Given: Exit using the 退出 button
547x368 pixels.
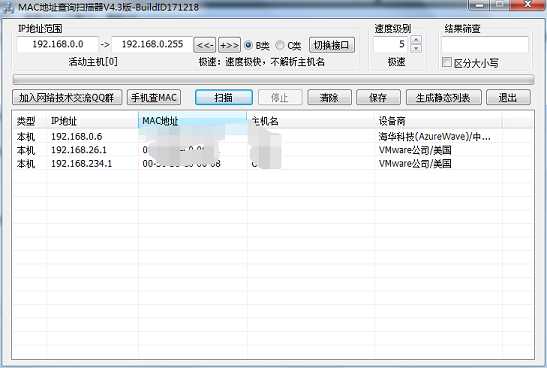Looking at the screenshot, I should pyautogui.click(x=508, y=97).
